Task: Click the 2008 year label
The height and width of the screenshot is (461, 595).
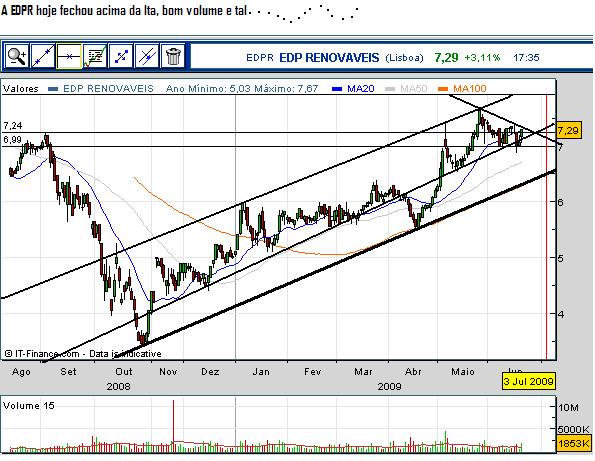Action: (x=118, y=387)
